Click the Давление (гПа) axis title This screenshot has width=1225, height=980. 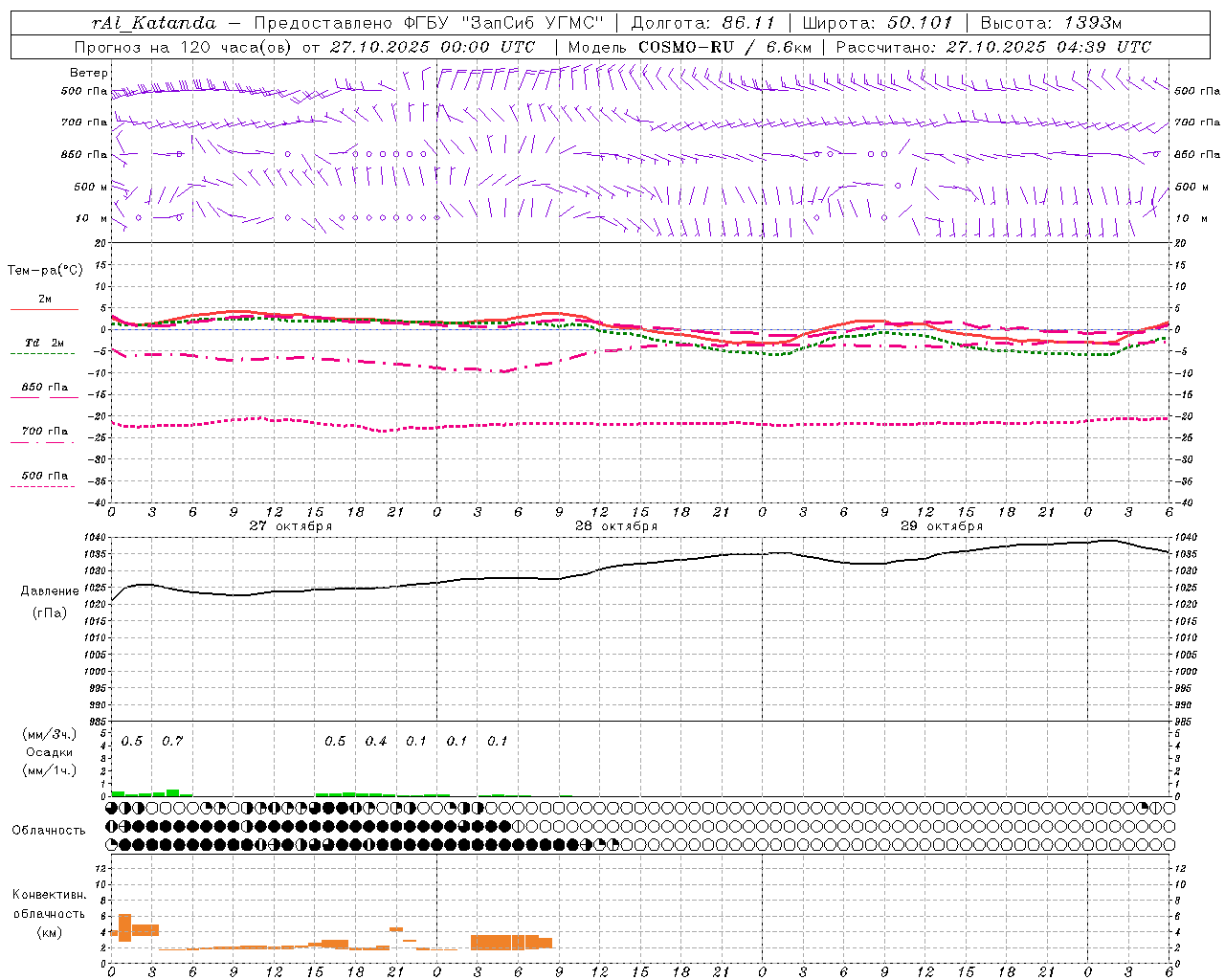coord(49,602)
